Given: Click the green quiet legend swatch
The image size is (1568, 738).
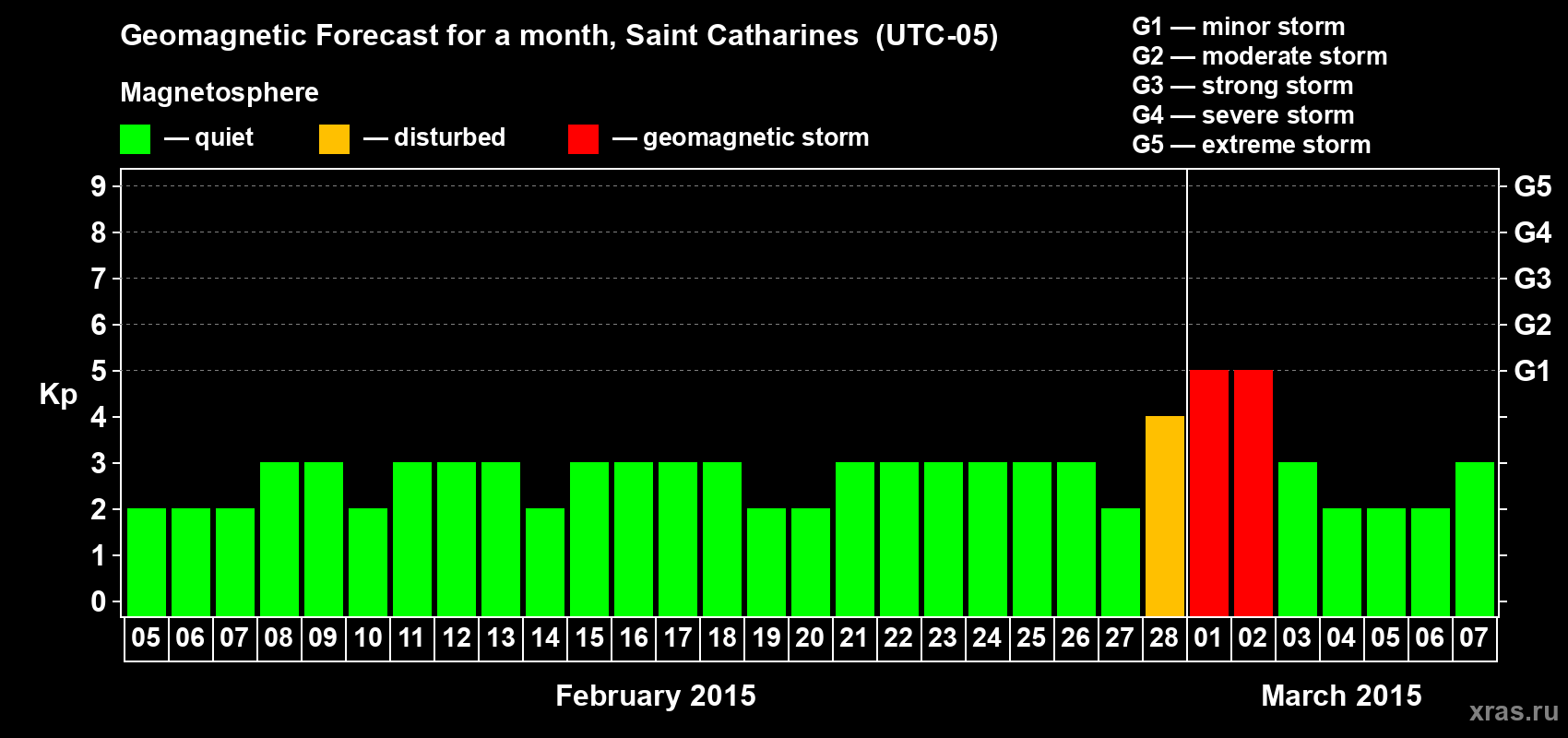Looking at the screenshot, I should coord(135,139).
